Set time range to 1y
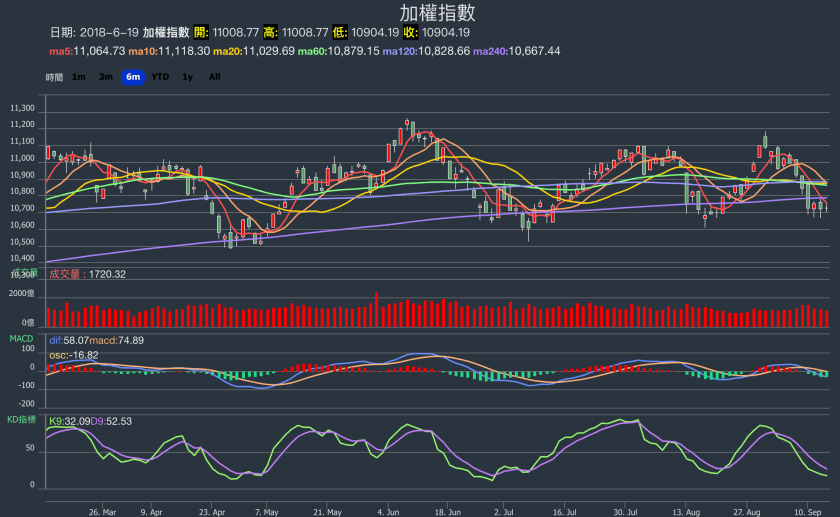Image resolution: width=840 pixels, height=517 pixels. coord(187,77)
